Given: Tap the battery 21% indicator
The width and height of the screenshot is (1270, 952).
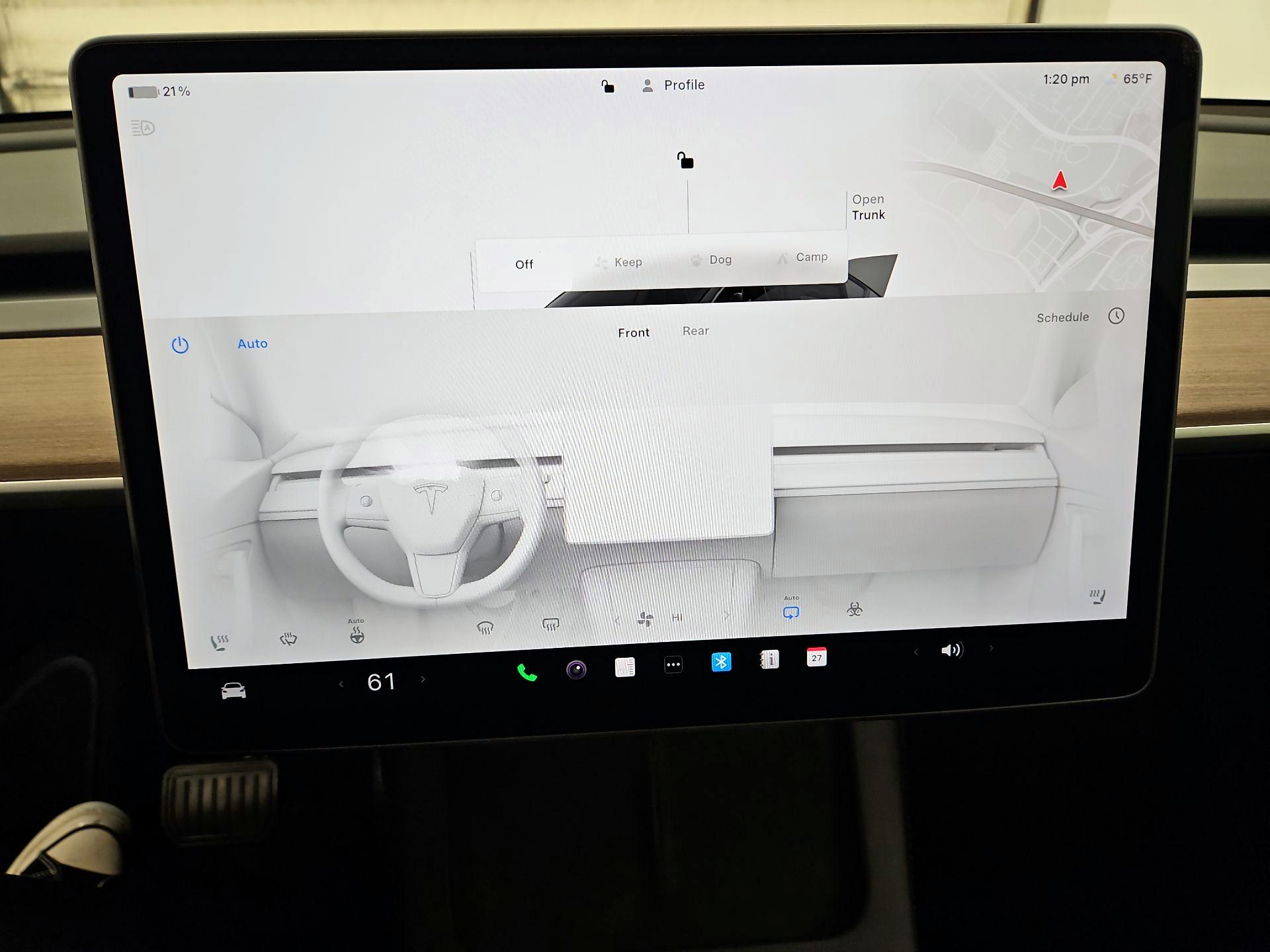Looking at the screenshot, I should (159, 91).
